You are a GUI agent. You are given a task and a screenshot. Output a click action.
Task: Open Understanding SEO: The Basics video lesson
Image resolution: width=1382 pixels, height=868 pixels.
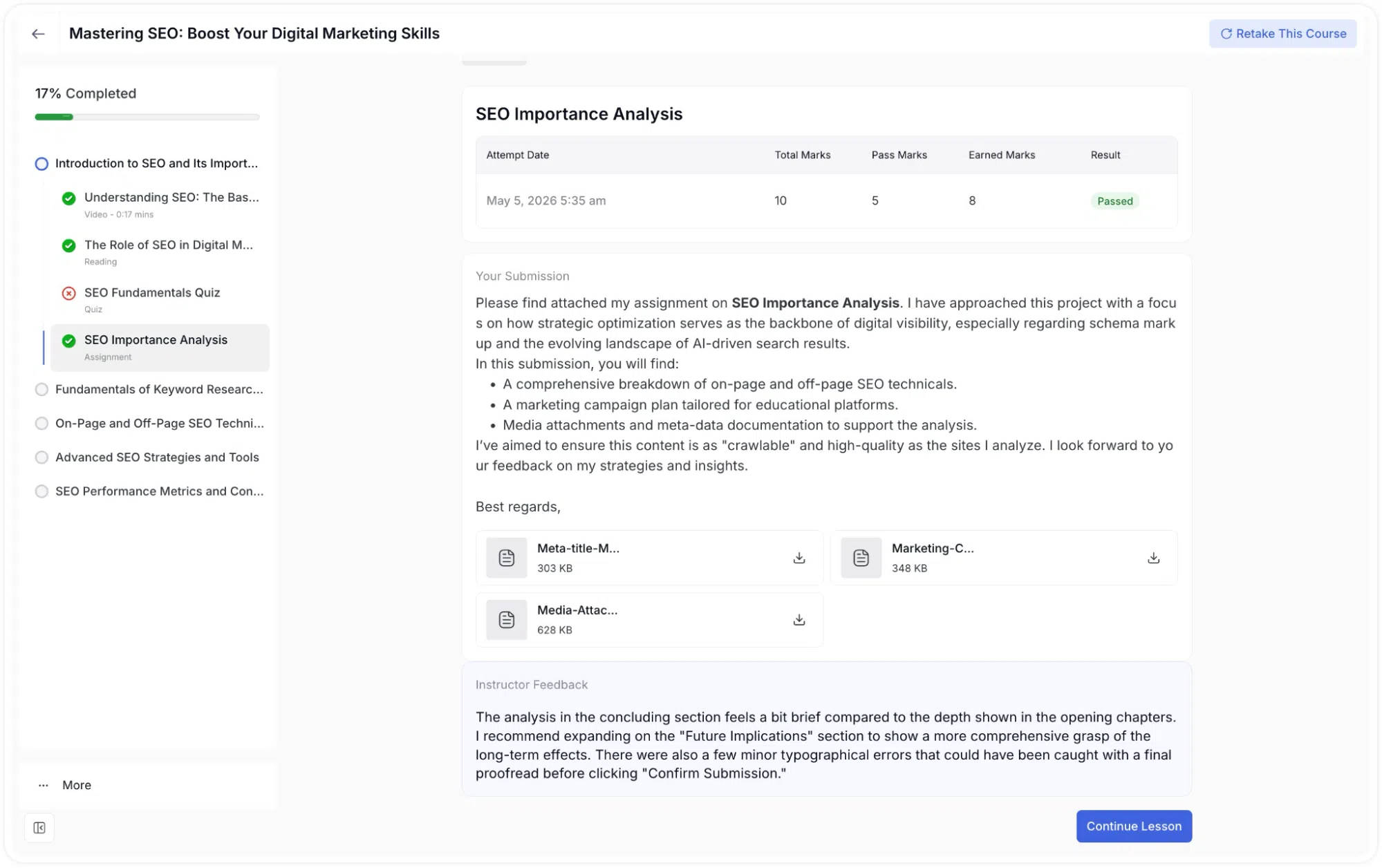coord(160,205)
